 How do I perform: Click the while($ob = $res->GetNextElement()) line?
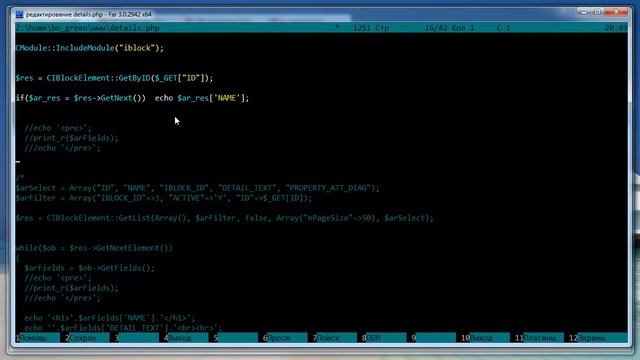click(x=94, y=248)
